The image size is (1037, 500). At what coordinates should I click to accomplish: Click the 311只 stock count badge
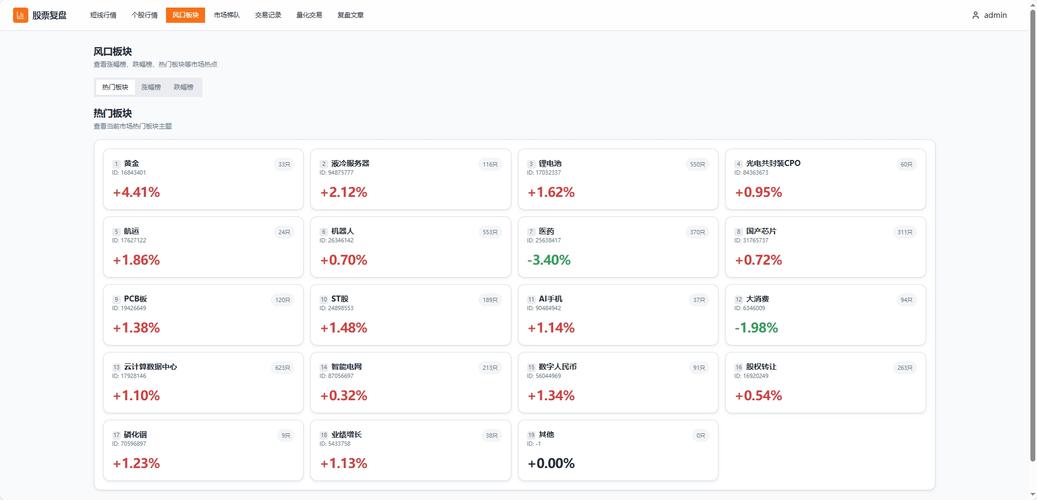pyautogui.click(x=905, y=232)
